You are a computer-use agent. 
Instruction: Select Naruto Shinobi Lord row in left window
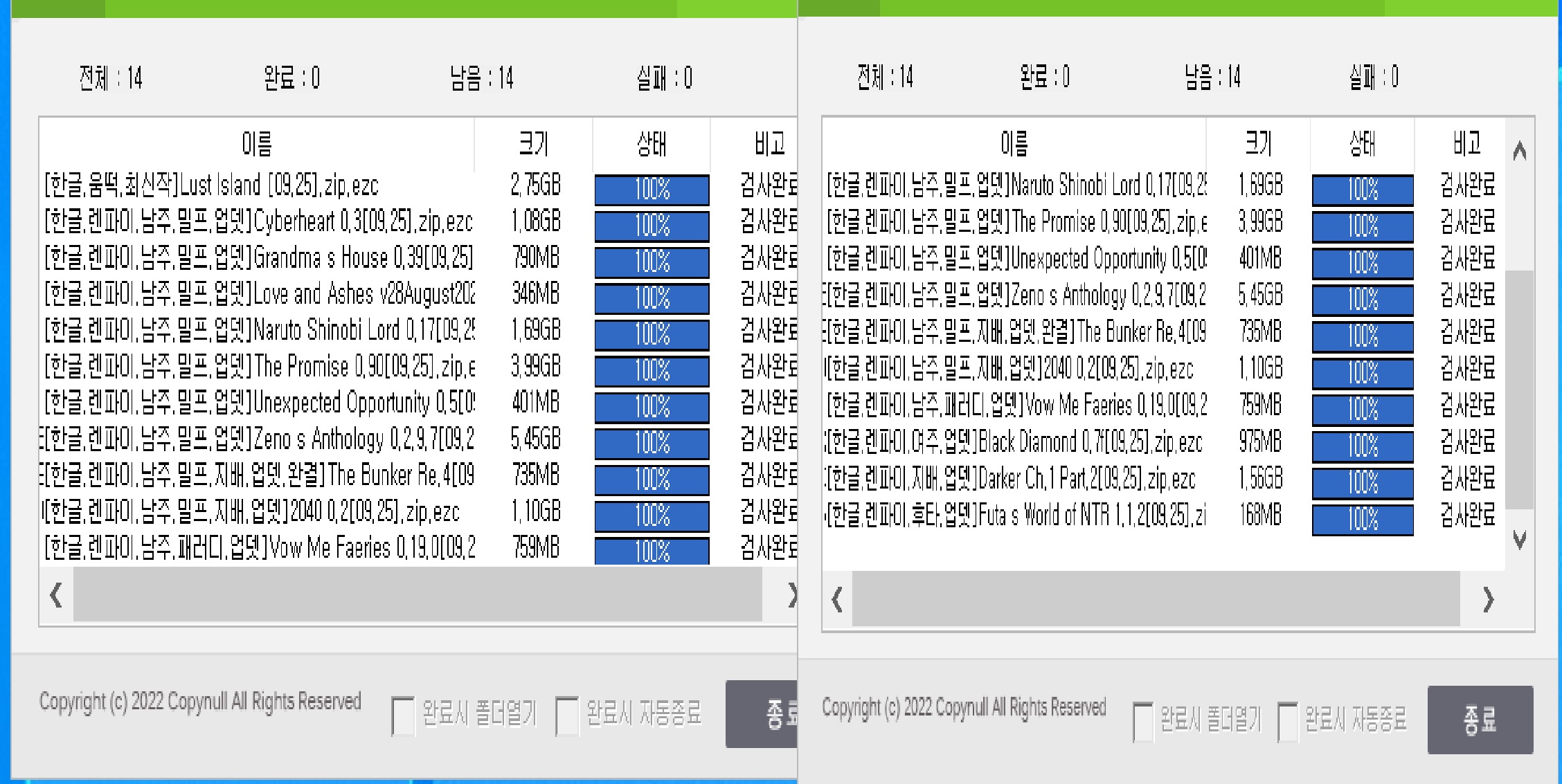418,331
